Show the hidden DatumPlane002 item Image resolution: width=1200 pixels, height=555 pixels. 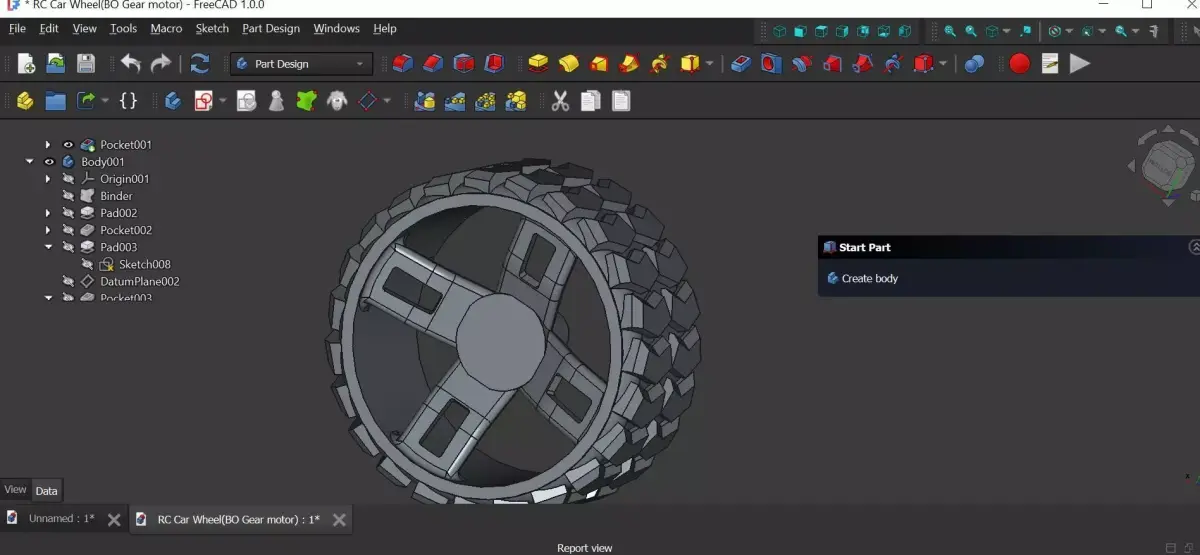click(68, 281)
